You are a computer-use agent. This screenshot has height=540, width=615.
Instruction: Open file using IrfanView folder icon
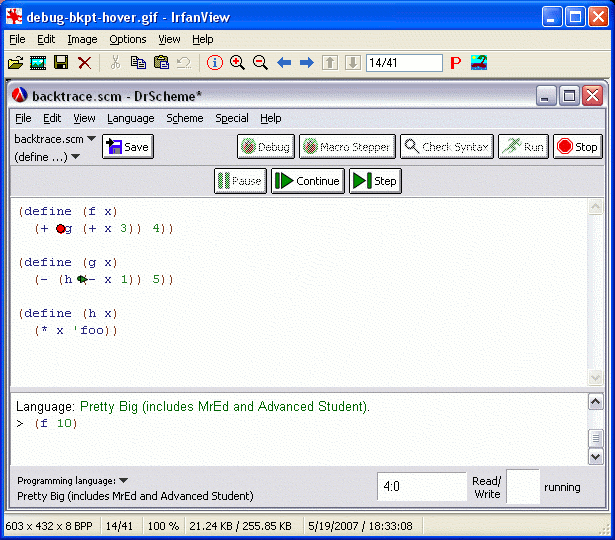[15, 63]
